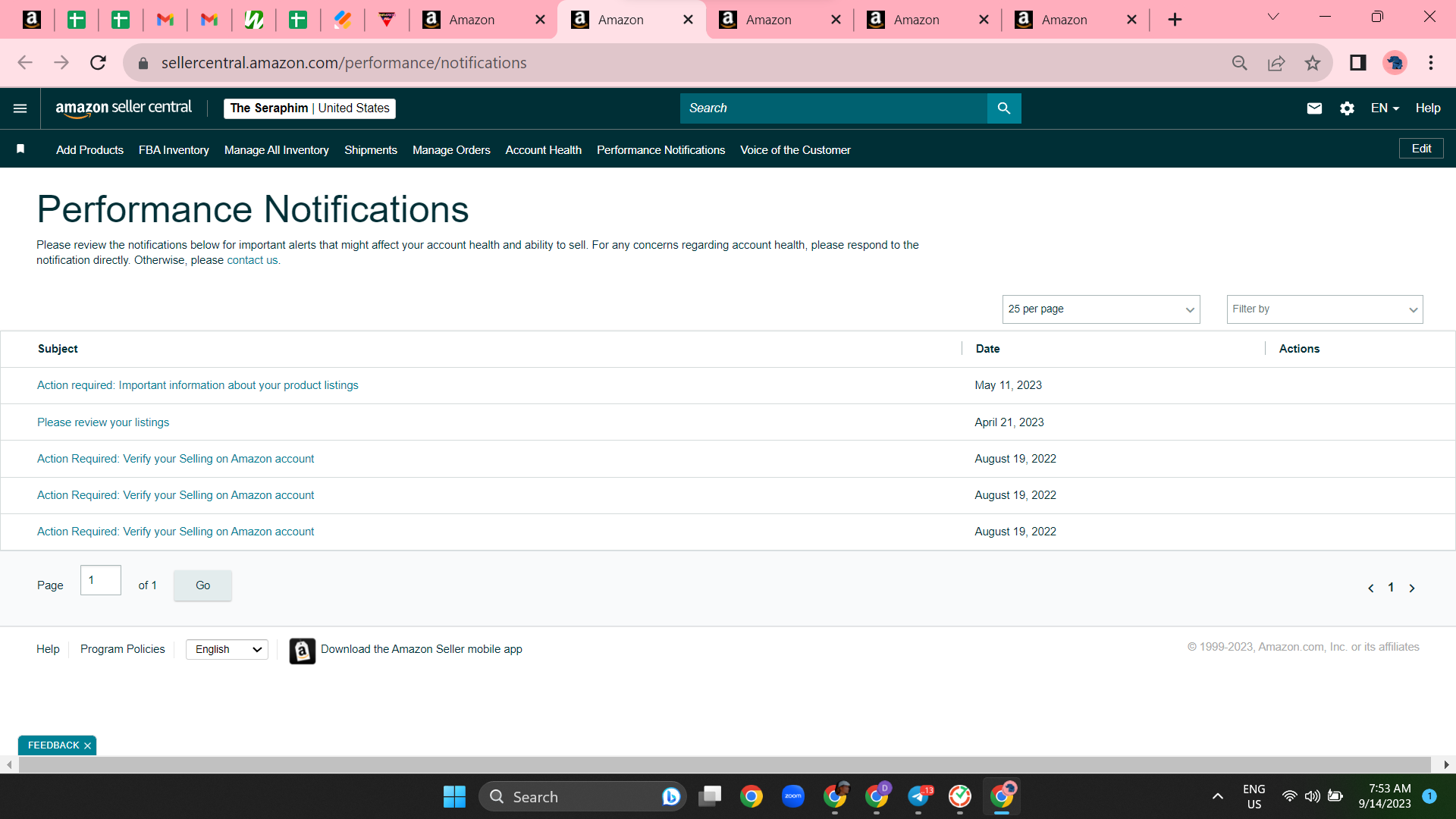Click the Amazon Seller mobile app icon
1456x819 pixels.
302,651
